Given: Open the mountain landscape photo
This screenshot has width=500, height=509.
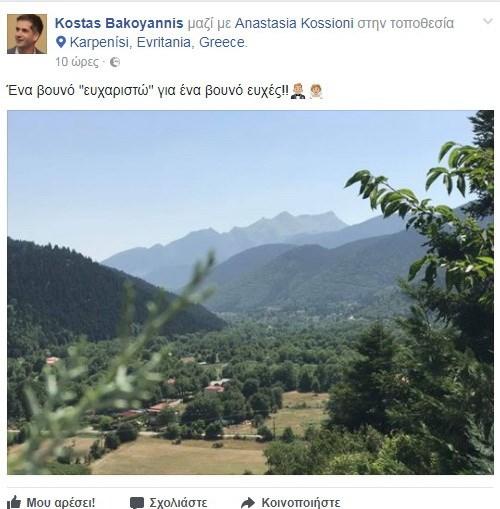Looking at the screenshot, I should (250, 292).
